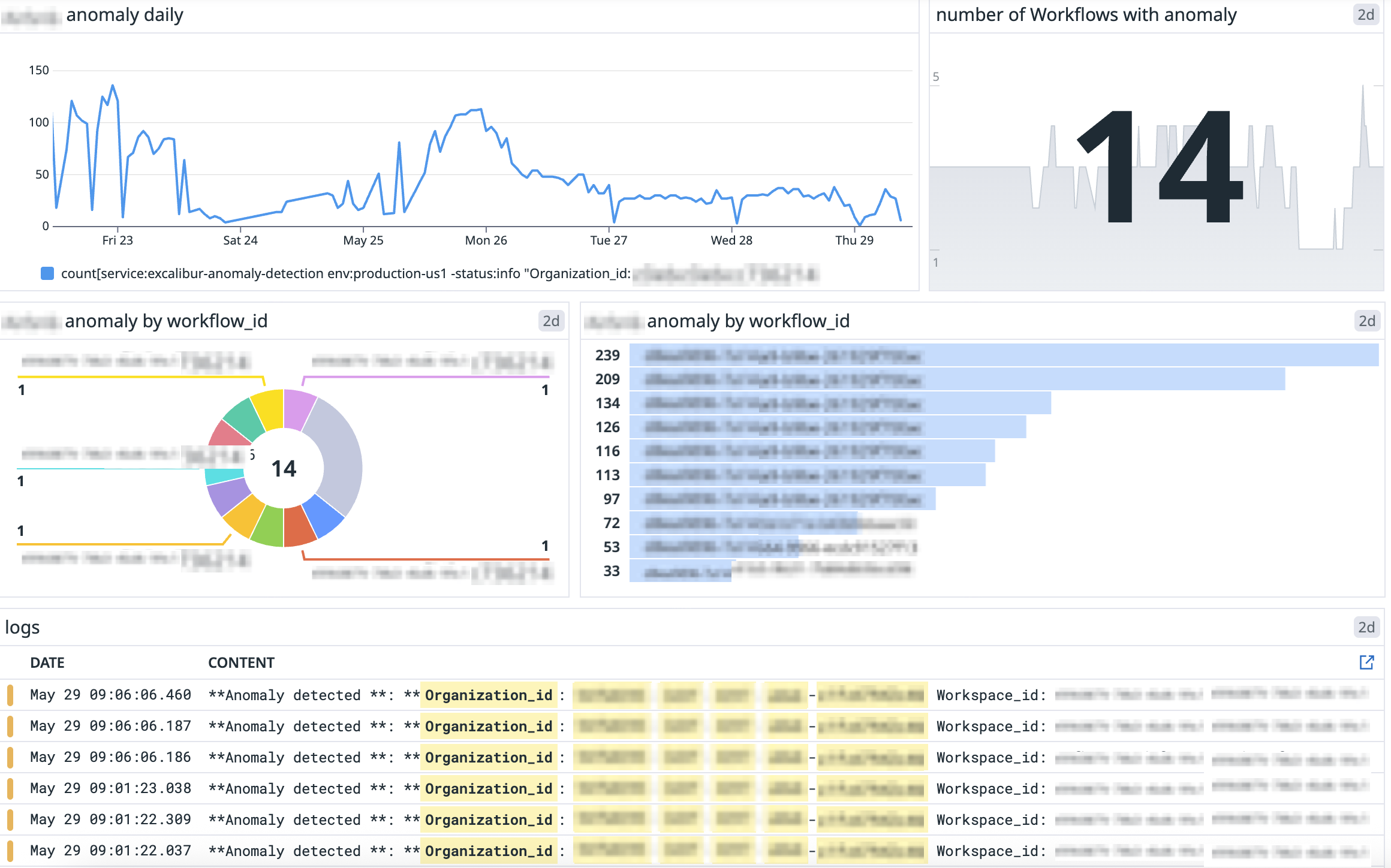Toggle the count series via the blue legend swatch

(x=47, y=273)
